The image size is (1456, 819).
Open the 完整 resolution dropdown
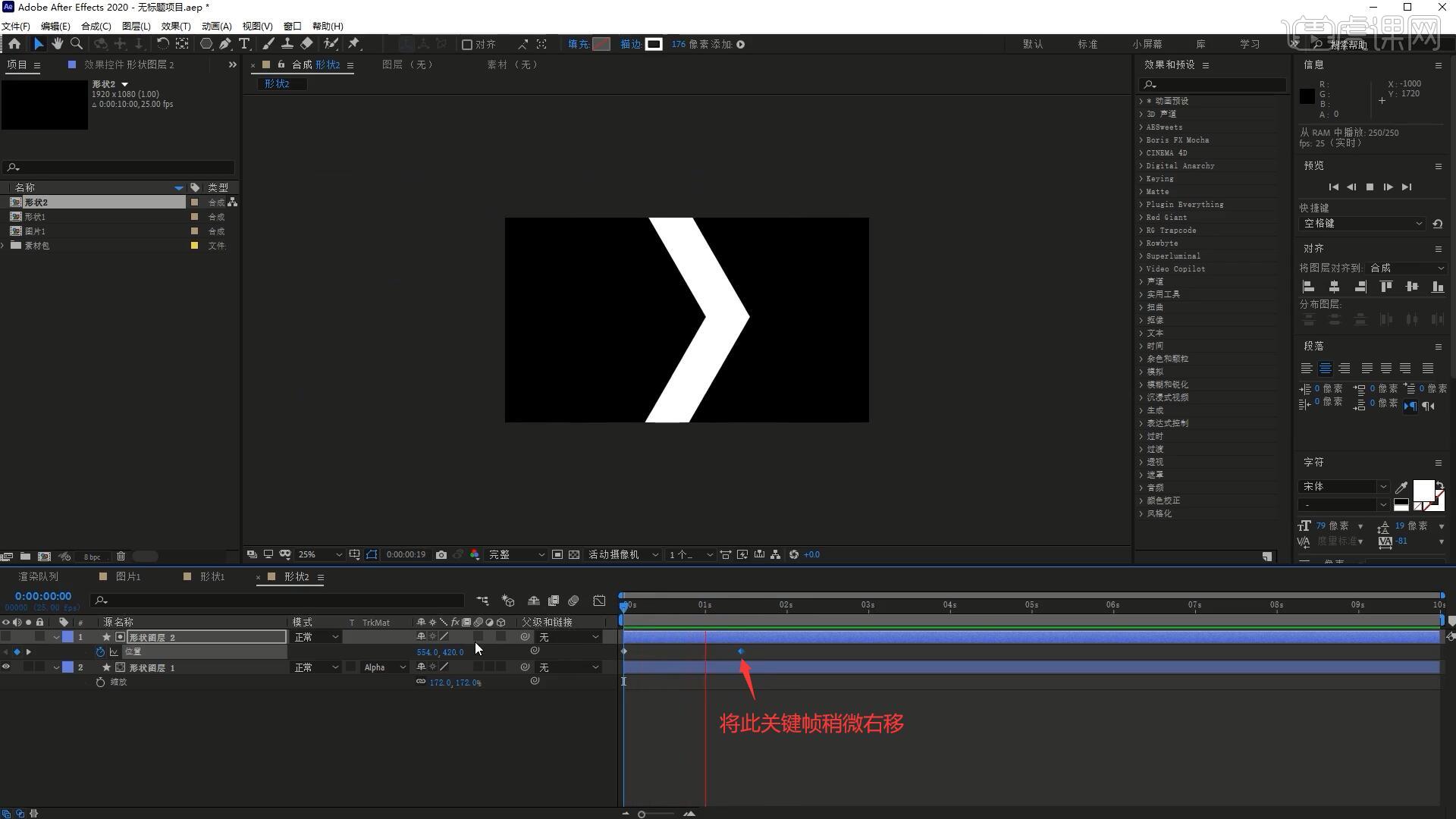pos(516,555)
